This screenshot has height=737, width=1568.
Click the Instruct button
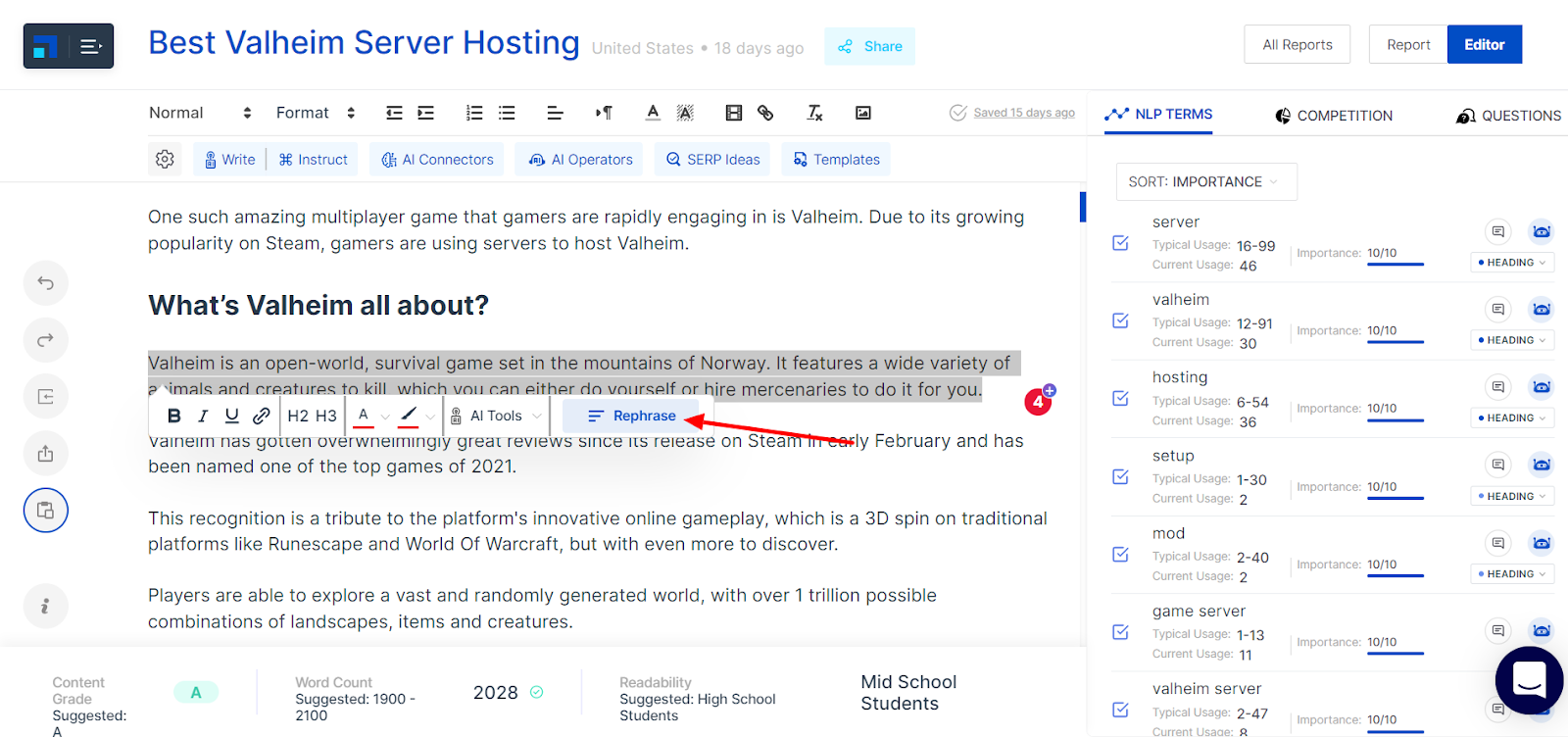click(x=314, y=159)
